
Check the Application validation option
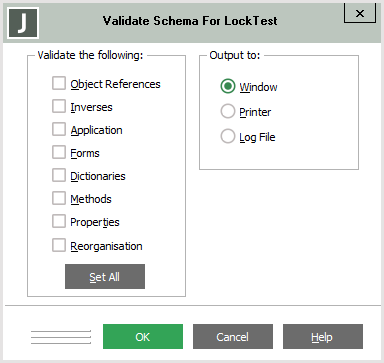click(59, 129)
